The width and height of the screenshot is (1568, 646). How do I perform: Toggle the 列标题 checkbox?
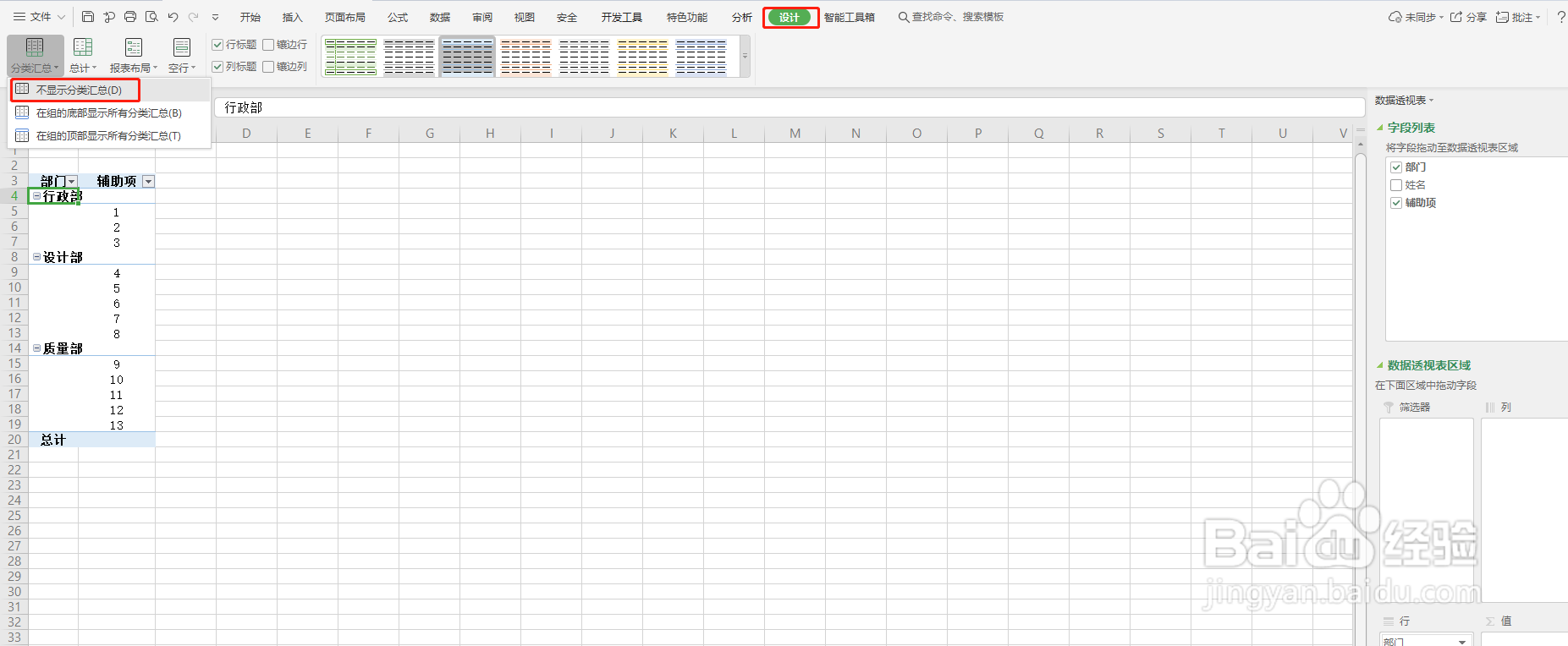pyautogui.click(x=217, y=67)
